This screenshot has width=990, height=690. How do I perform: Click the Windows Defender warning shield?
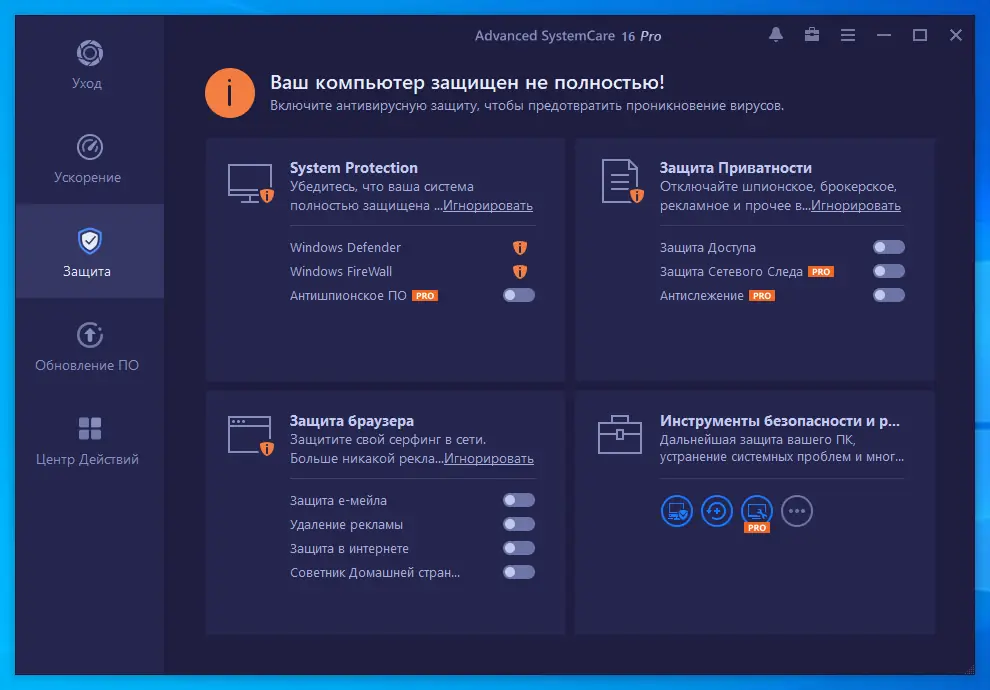coord(520,247)
